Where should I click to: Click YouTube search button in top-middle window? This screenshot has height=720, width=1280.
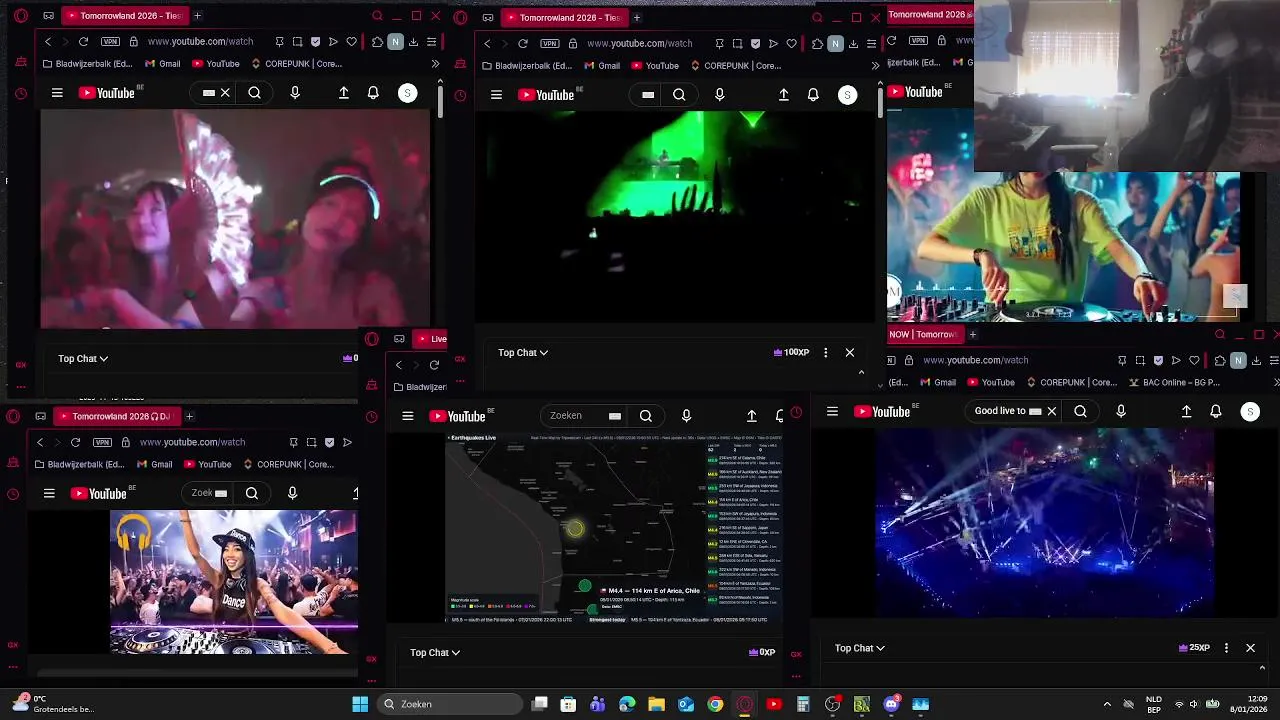coord(679,95)
